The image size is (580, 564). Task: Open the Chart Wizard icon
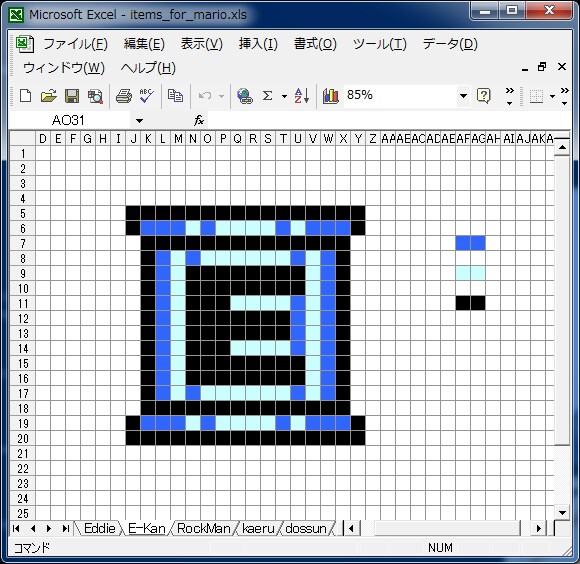point(331,96)
